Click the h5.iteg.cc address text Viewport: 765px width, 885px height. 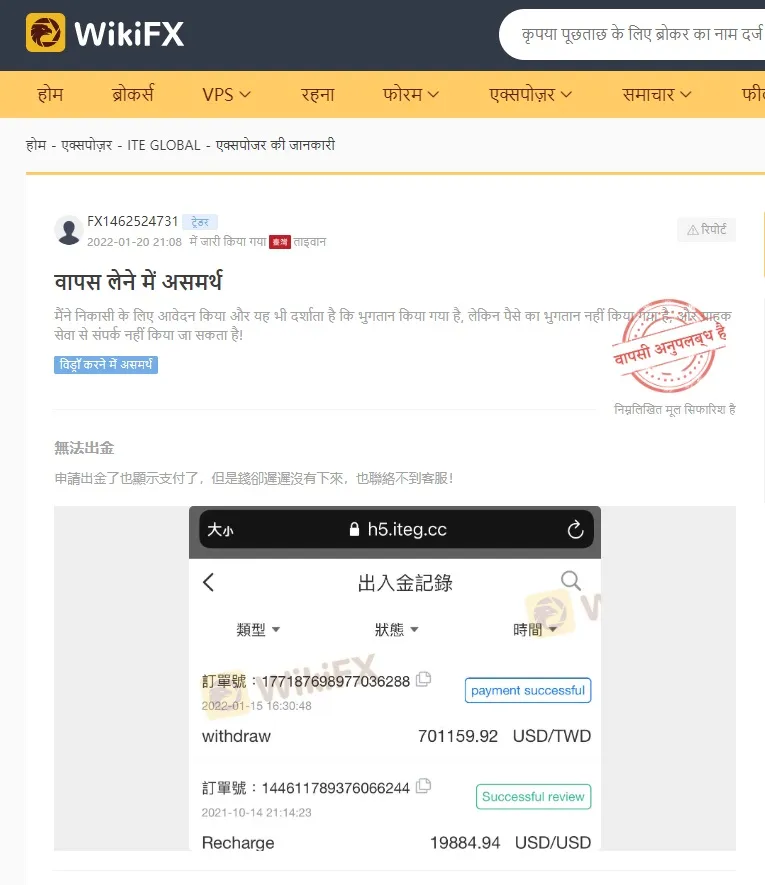(407, 529)
